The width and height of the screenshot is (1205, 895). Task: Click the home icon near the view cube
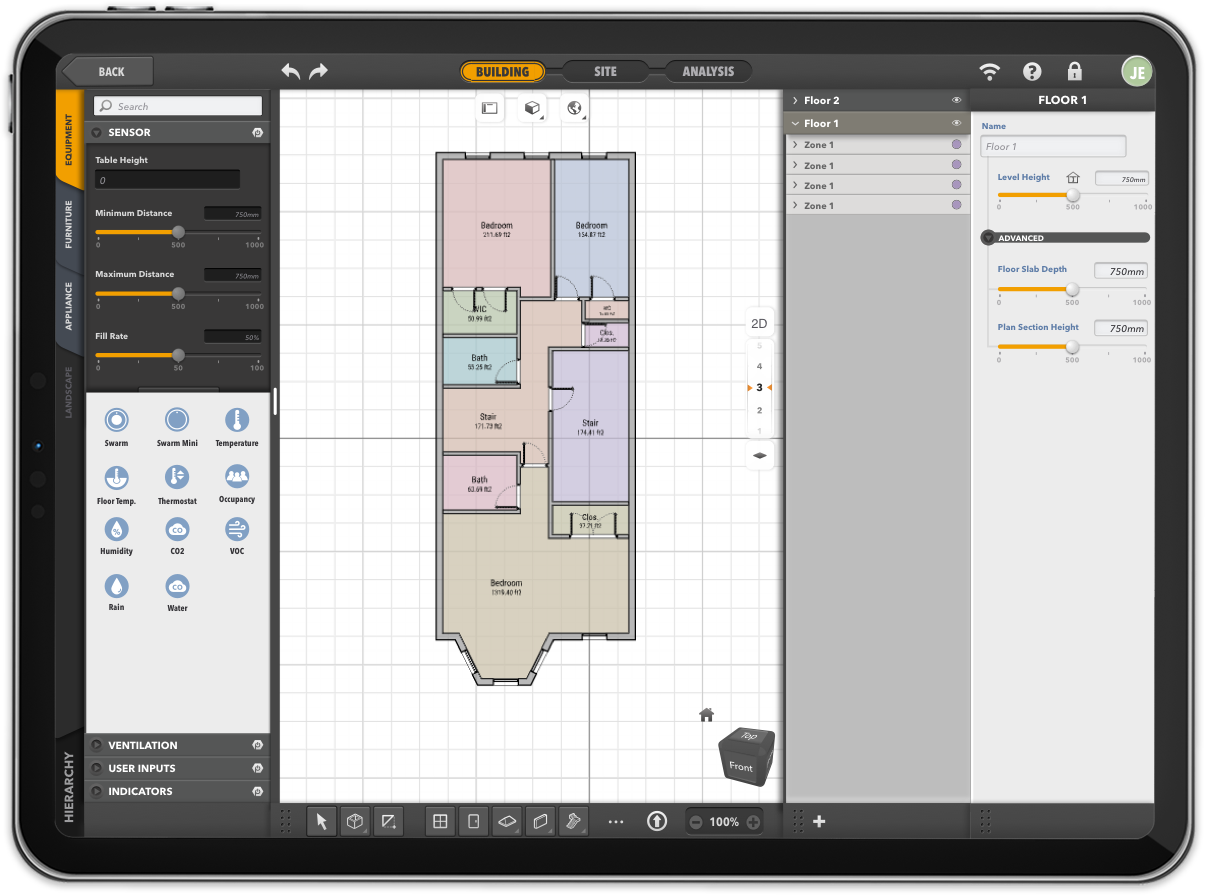pyautogui.click(x=706, y=714)
